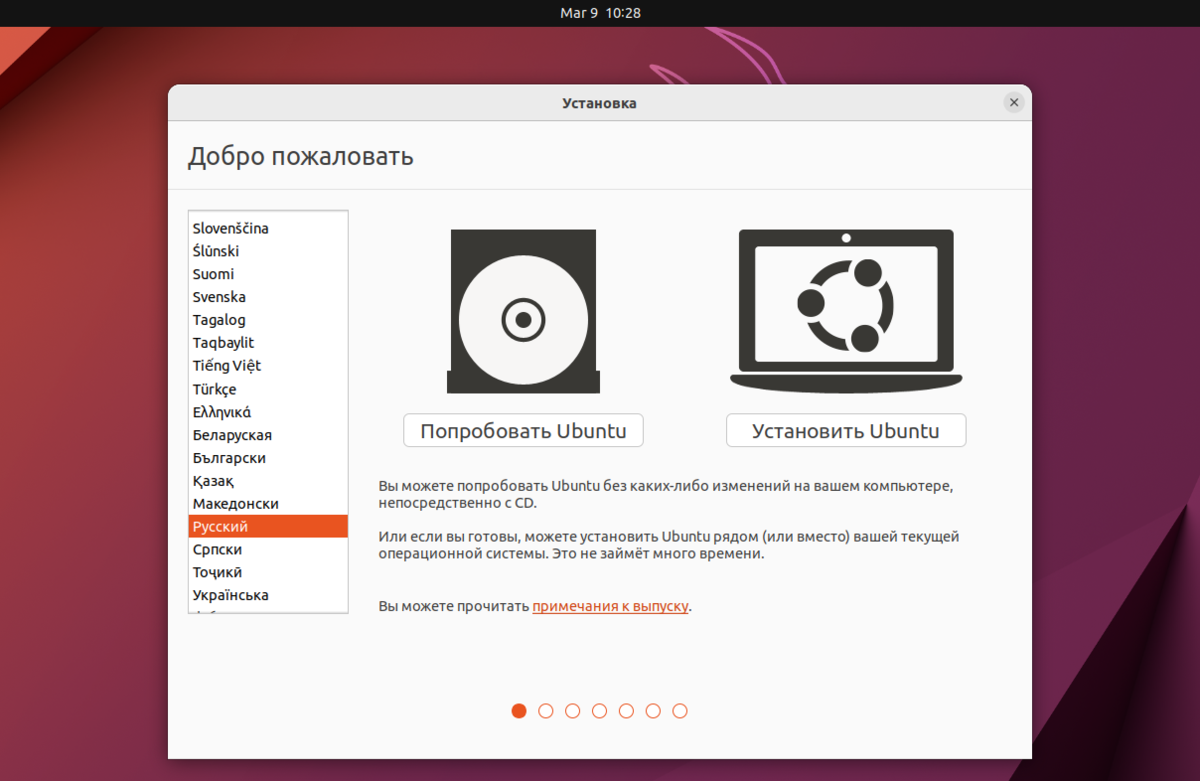This screenshot has width=1200, height=781.
Task: Select Slovenščina in the language list
Action: pos(268,228)
